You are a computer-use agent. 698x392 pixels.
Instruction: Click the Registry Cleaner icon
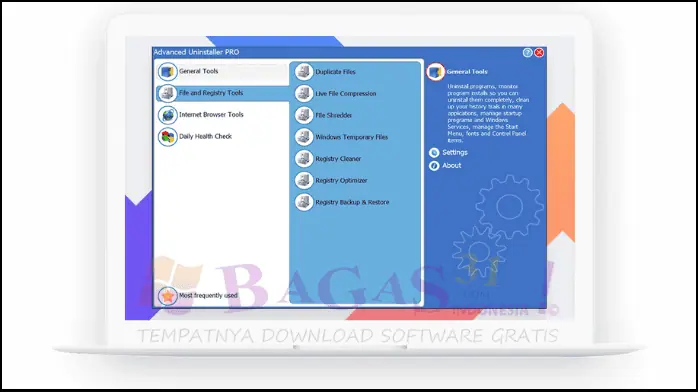[304, 158]
